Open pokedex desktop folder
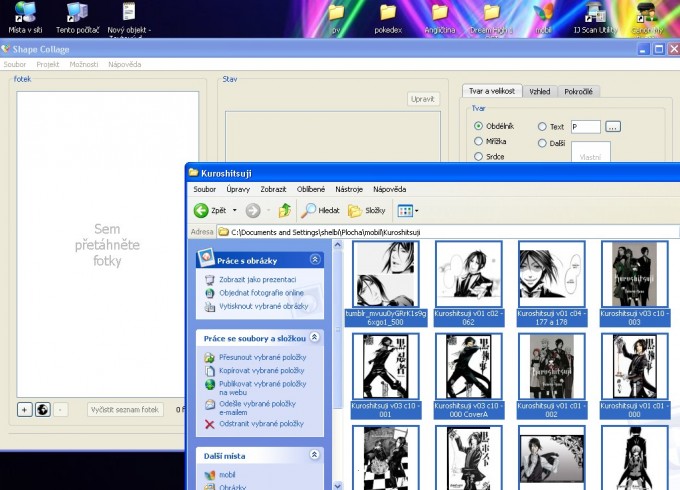Viewport: 680px width, 490px height. (388, 18)
